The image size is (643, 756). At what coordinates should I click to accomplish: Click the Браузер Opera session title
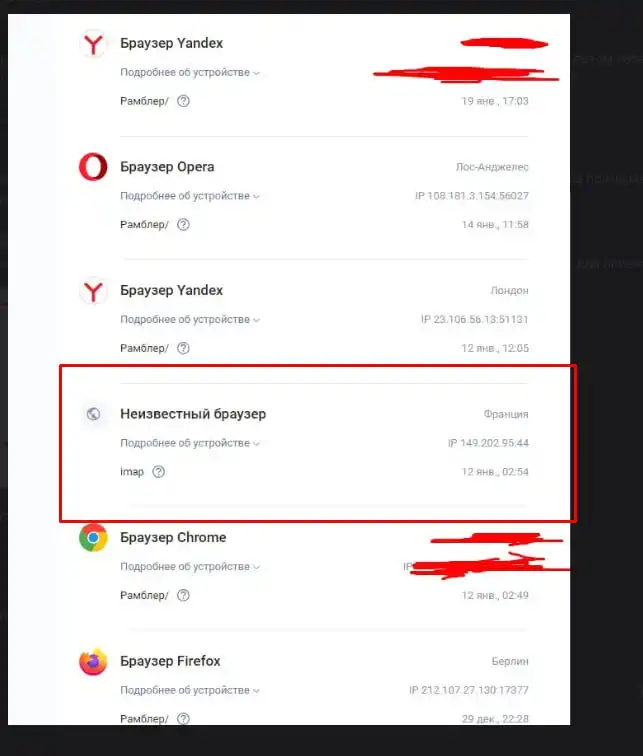coord(167,167)
